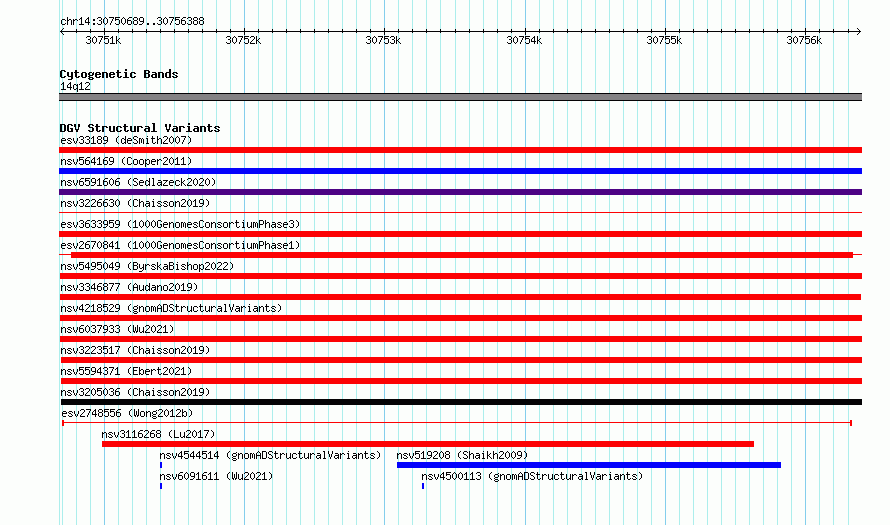Select the red esv33189 variant bar
The image size is (890, 525).
[x=460, y=150]
